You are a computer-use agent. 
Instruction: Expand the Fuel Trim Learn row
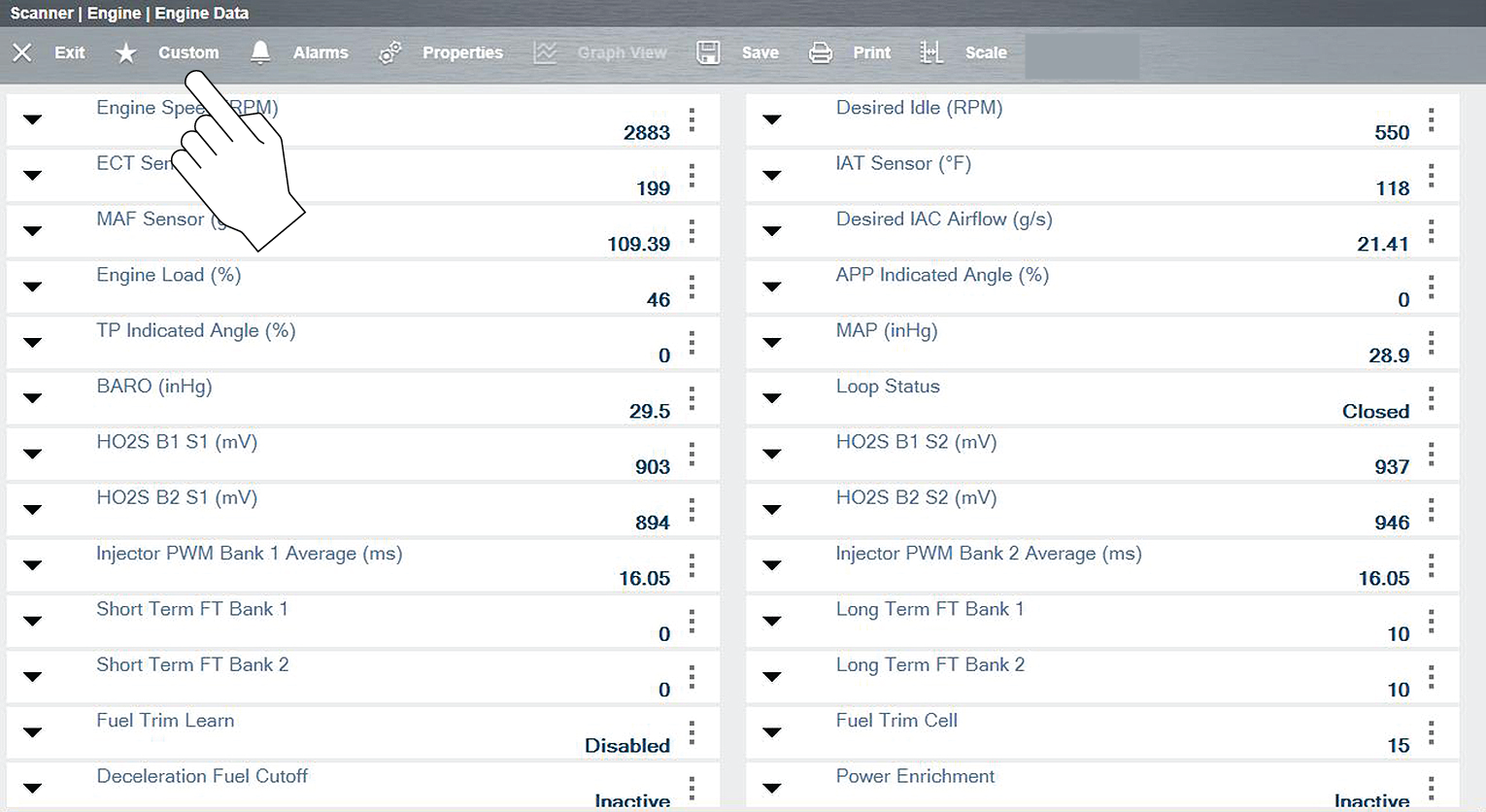click(32, 732)
